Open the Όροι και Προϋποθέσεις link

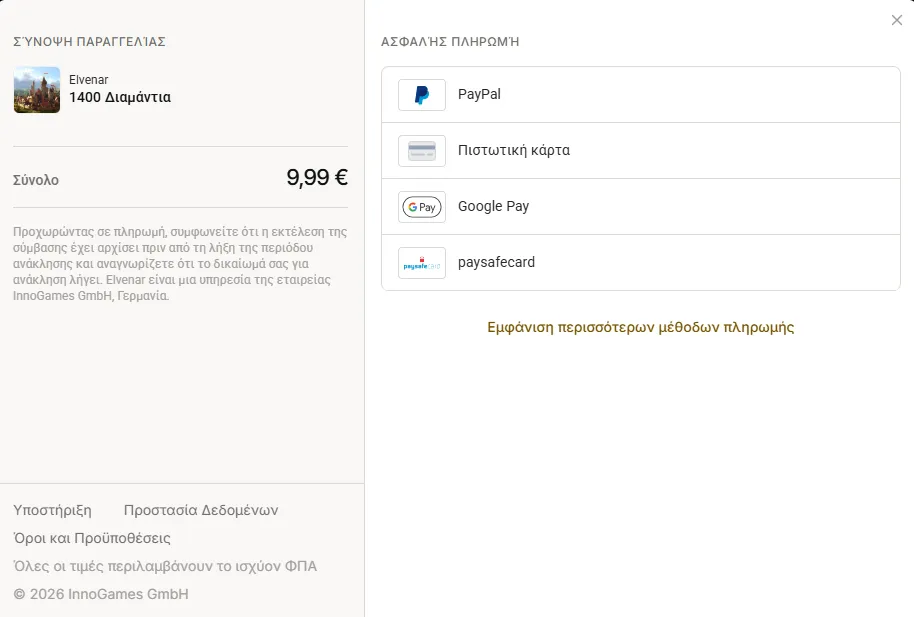pyautogui.click(x=92, y=538)
